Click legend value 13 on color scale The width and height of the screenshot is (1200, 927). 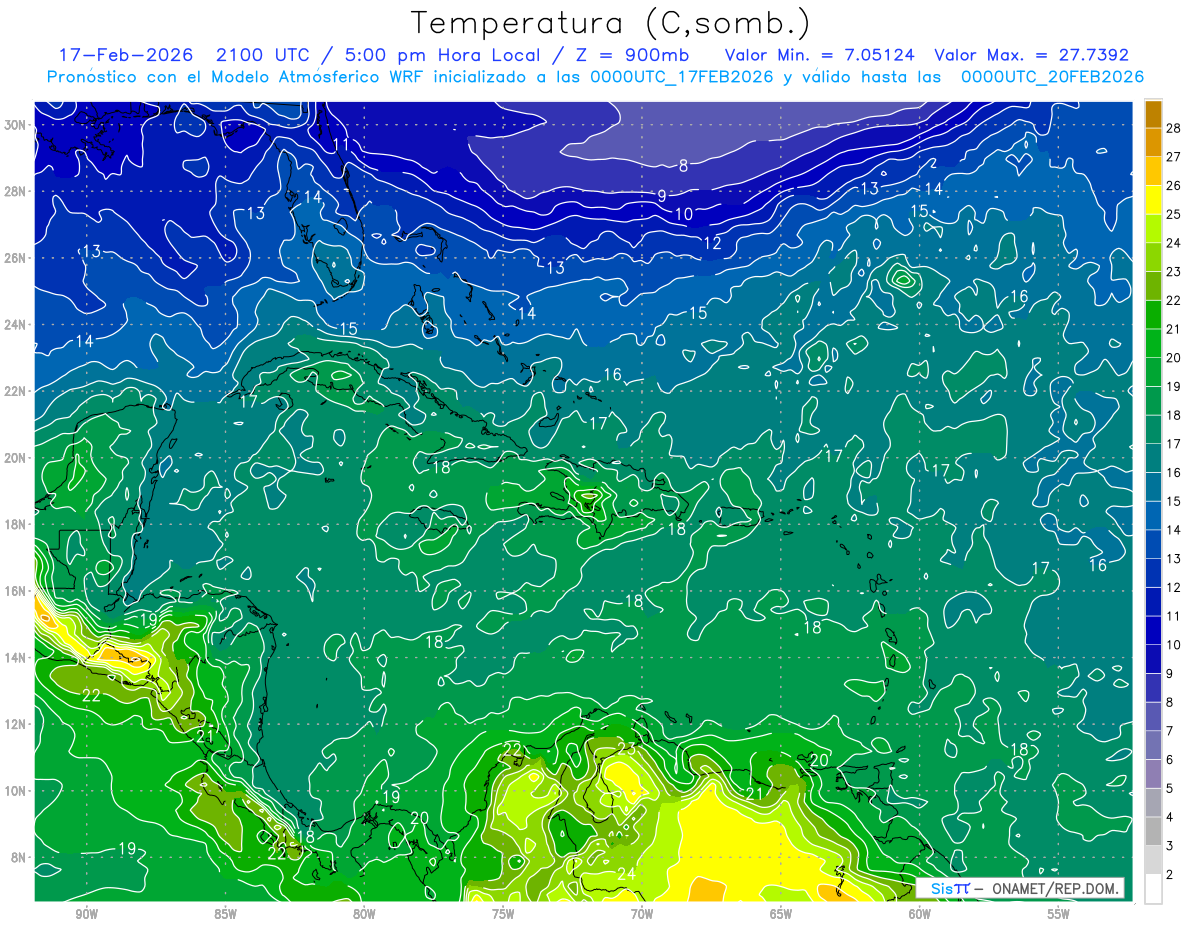tap(1173, 558)
